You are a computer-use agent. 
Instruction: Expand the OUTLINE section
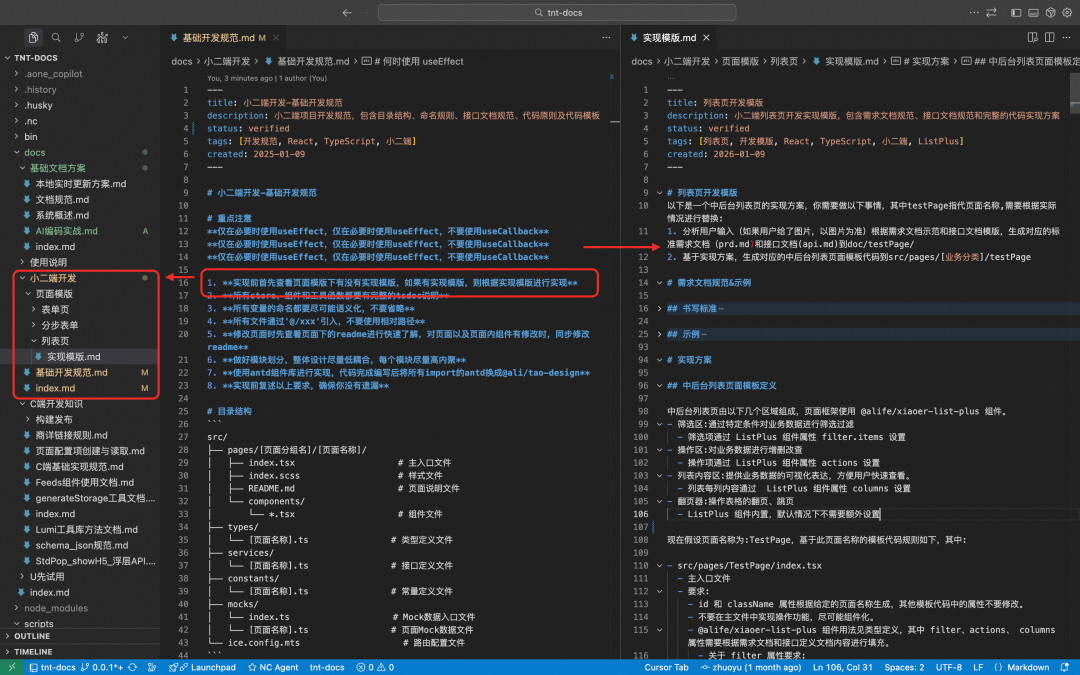(80, 636)
